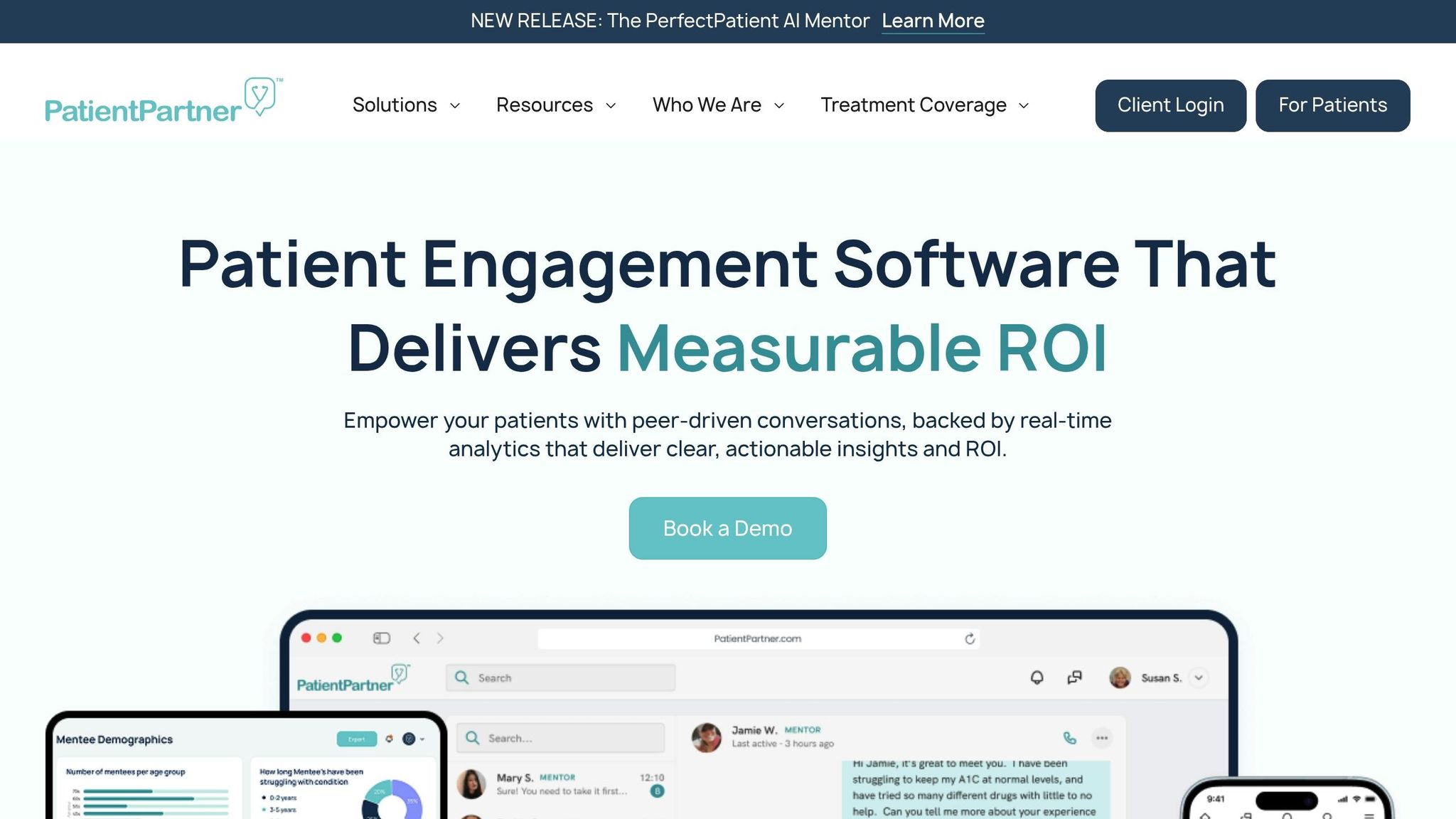Image resolution: width=1456 pixels, height=819 pixels.
Task: Click the page refresh icon in the address bar
Action: click(970, 638)
